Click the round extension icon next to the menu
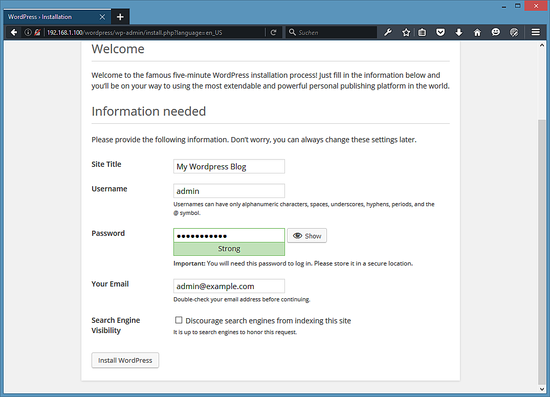 tap(514, 33)
